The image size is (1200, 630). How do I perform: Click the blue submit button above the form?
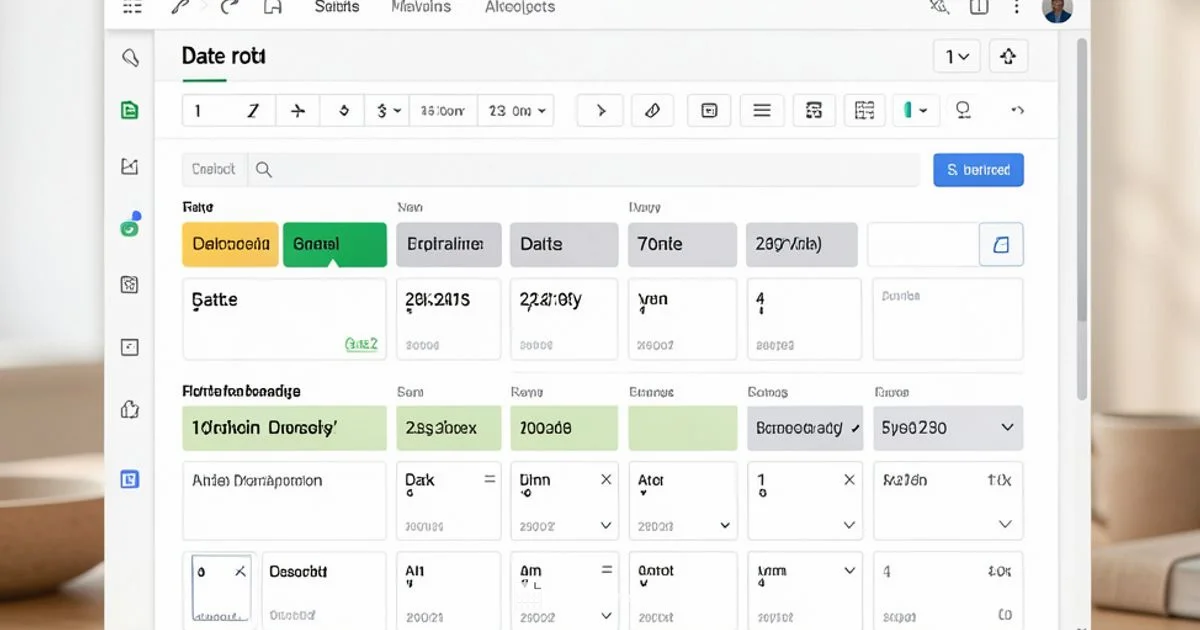click(x=978, y=170)
